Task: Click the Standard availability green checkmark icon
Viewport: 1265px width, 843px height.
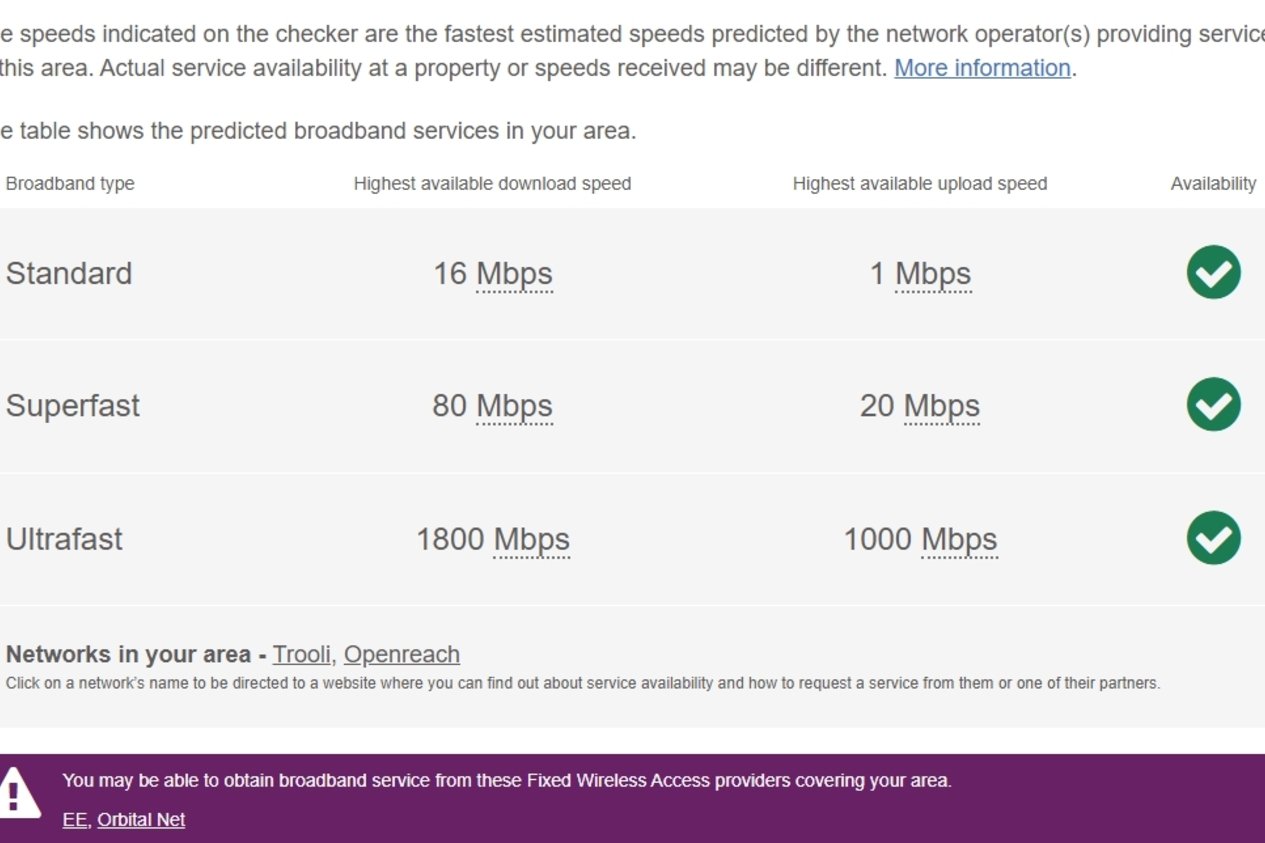Action: (x=1213, y=272)
